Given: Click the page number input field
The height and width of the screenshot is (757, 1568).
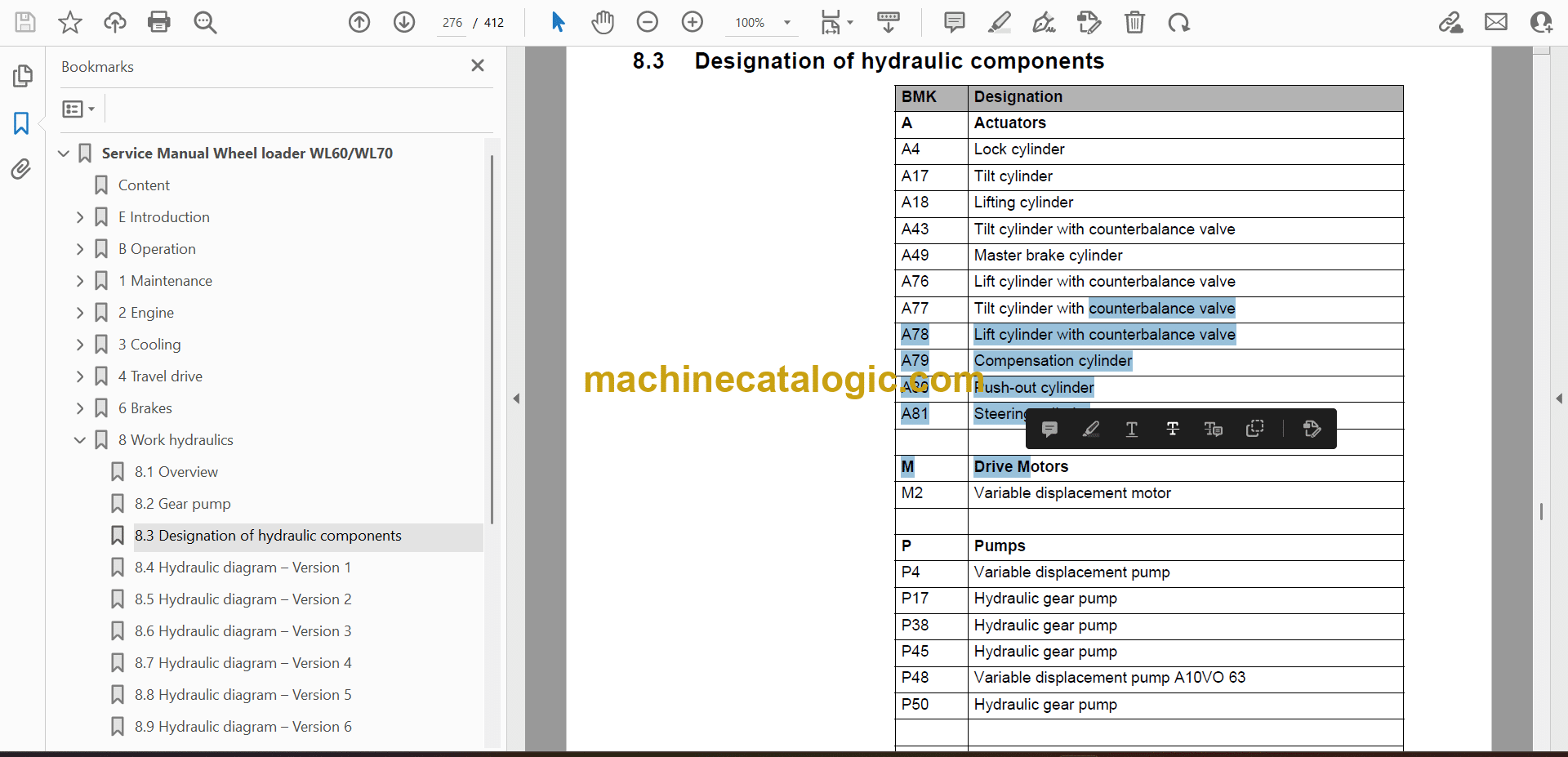Looking at the screenshot, I should tap(452, 23).
